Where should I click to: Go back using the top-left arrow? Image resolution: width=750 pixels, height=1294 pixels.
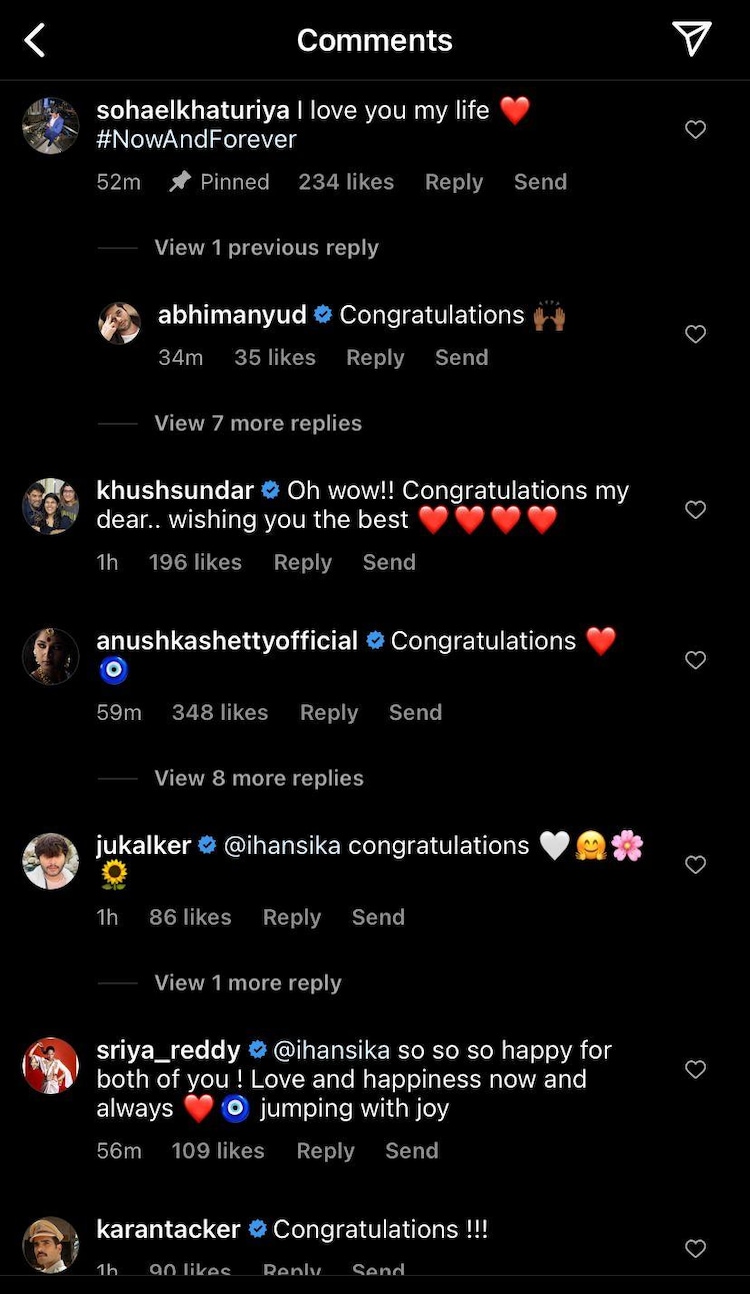click(35, 40)
